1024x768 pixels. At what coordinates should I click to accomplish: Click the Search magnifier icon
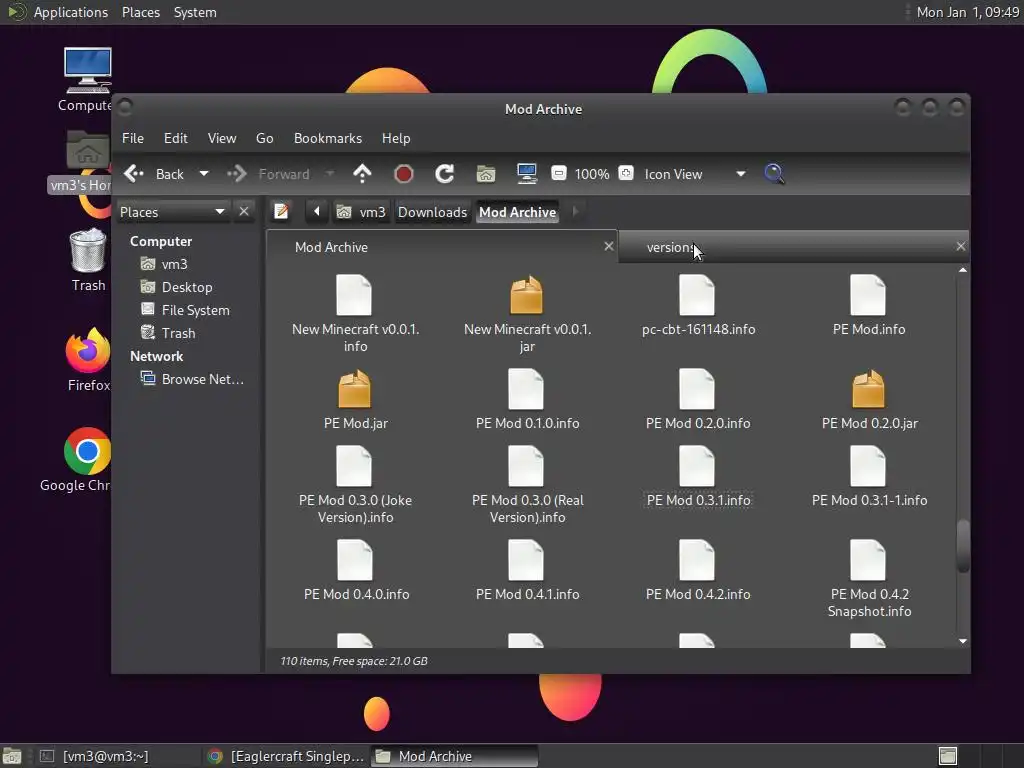tap(774, 174)
